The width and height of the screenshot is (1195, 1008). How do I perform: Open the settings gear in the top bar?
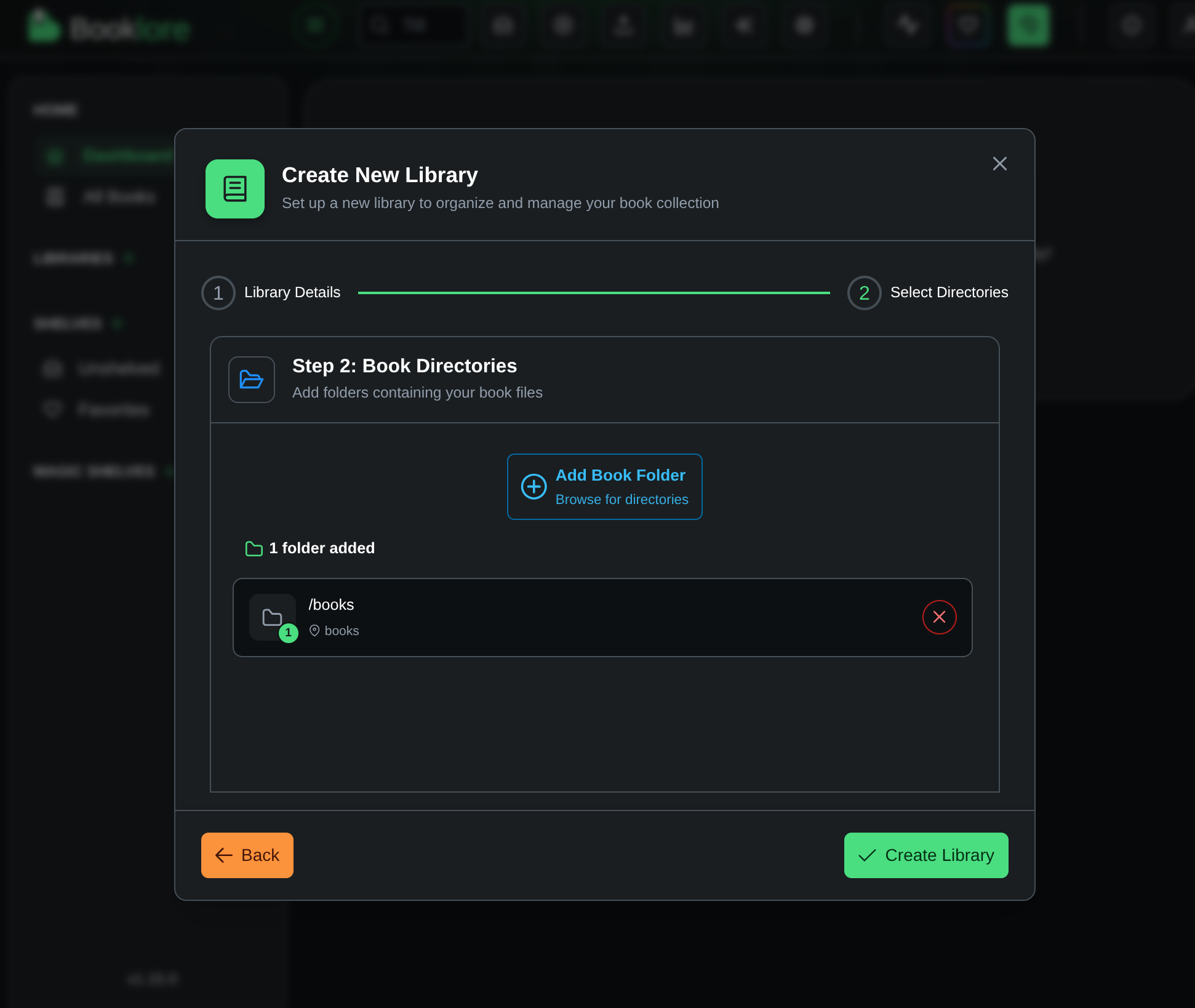(x=1131, y=25)
